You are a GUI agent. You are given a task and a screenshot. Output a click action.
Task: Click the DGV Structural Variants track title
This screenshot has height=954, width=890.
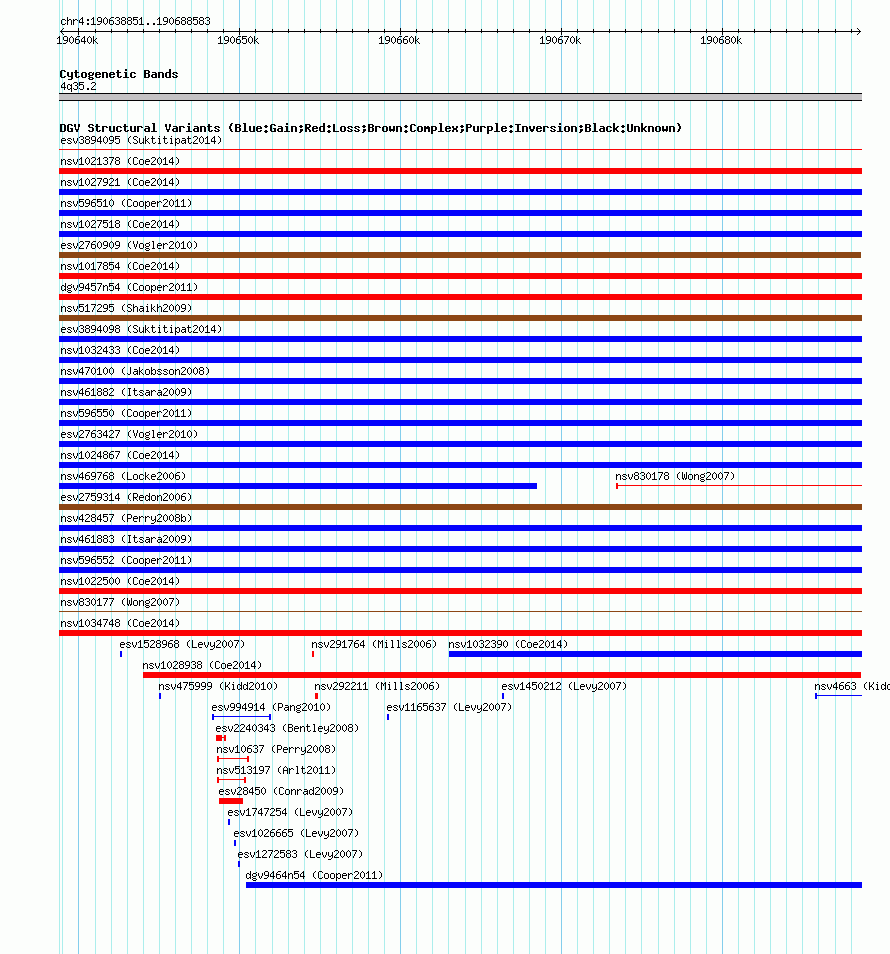click(x=370, y=128)
